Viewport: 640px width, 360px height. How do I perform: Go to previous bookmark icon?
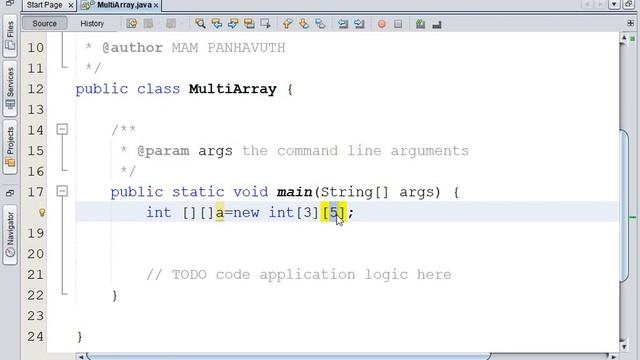click(x=288, y=24)
